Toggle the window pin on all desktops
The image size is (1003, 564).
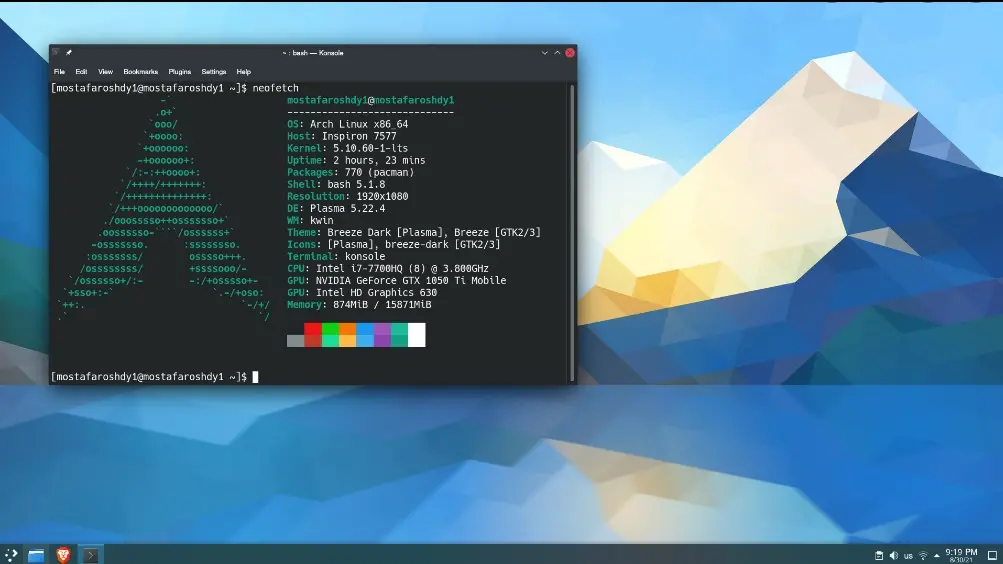click(69, 52)
